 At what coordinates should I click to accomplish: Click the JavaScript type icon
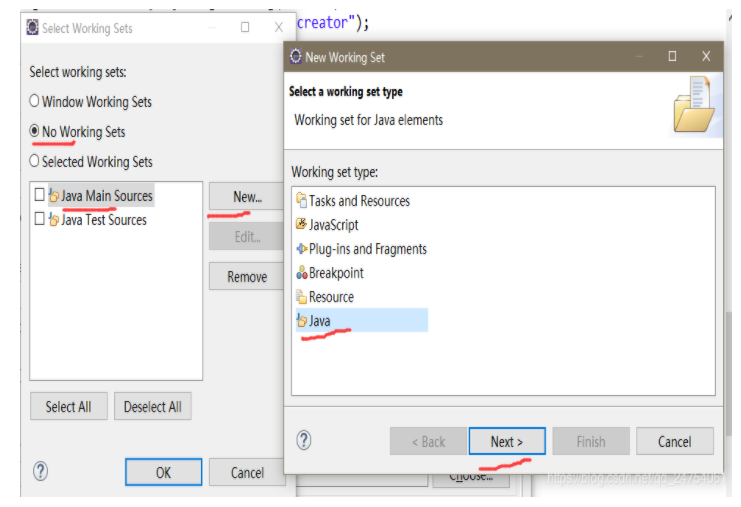click(302, 223)
